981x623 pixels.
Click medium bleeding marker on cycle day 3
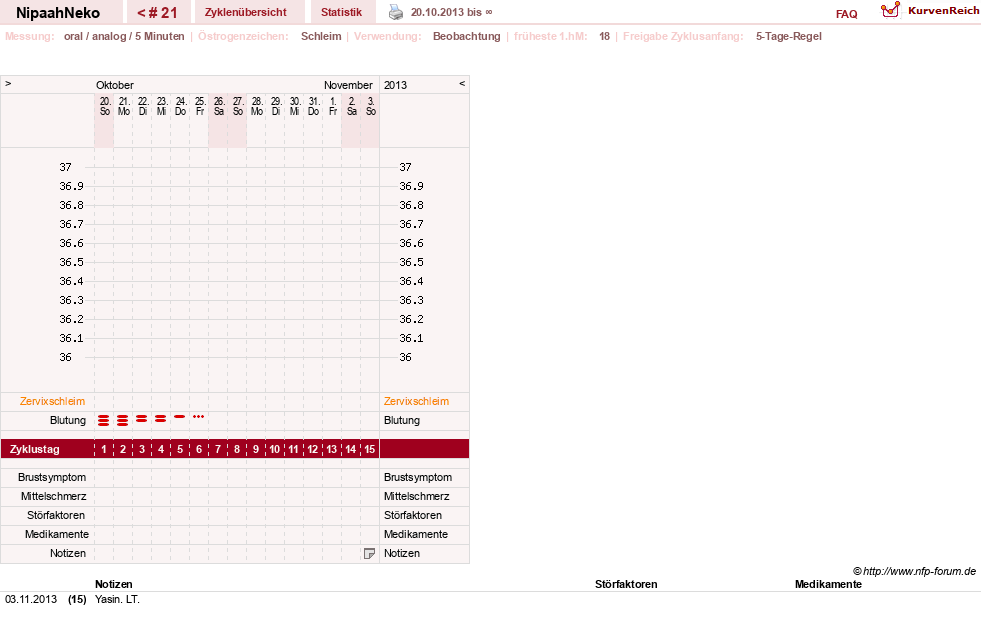(x=142, y=418)
